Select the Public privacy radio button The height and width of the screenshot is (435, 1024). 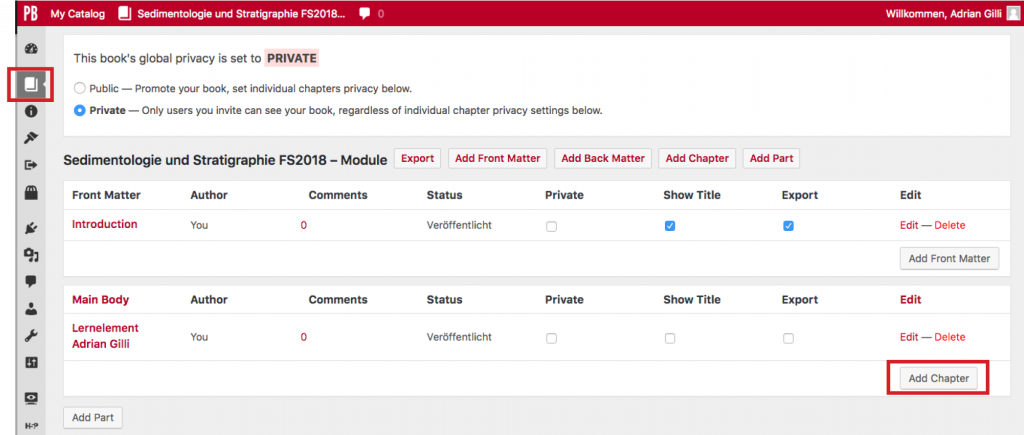[80, 88]
